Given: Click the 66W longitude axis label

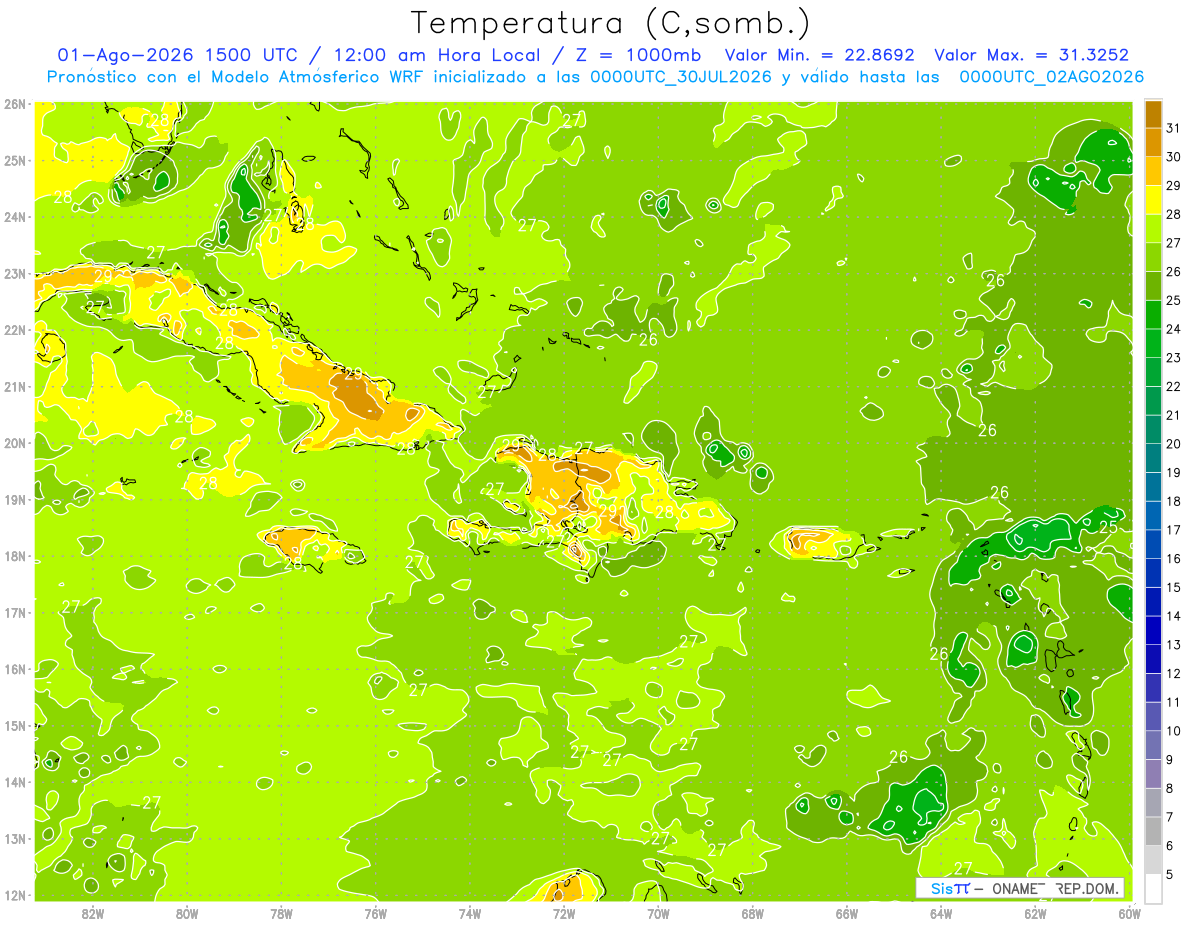Looking at the screenshot, I should pyautogui.click(x=846, y=913).
